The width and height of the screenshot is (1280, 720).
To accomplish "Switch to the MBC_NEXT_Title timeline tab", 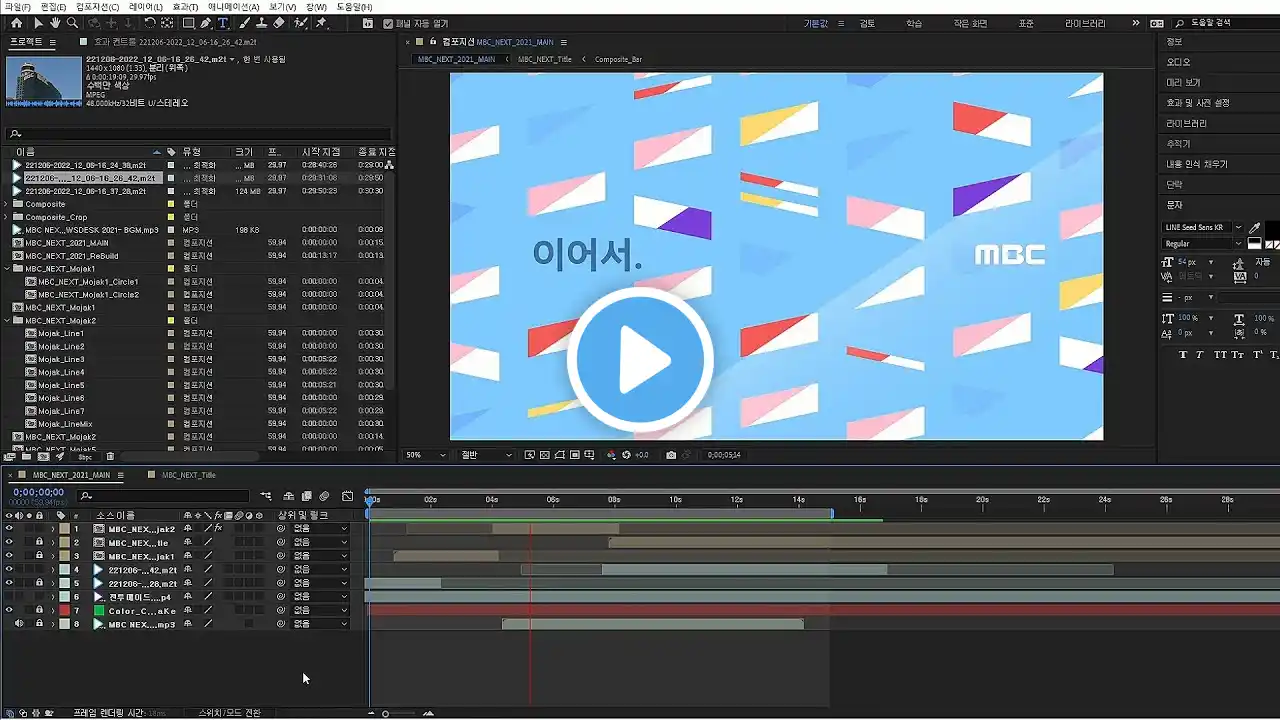I will tap(188, 475).
